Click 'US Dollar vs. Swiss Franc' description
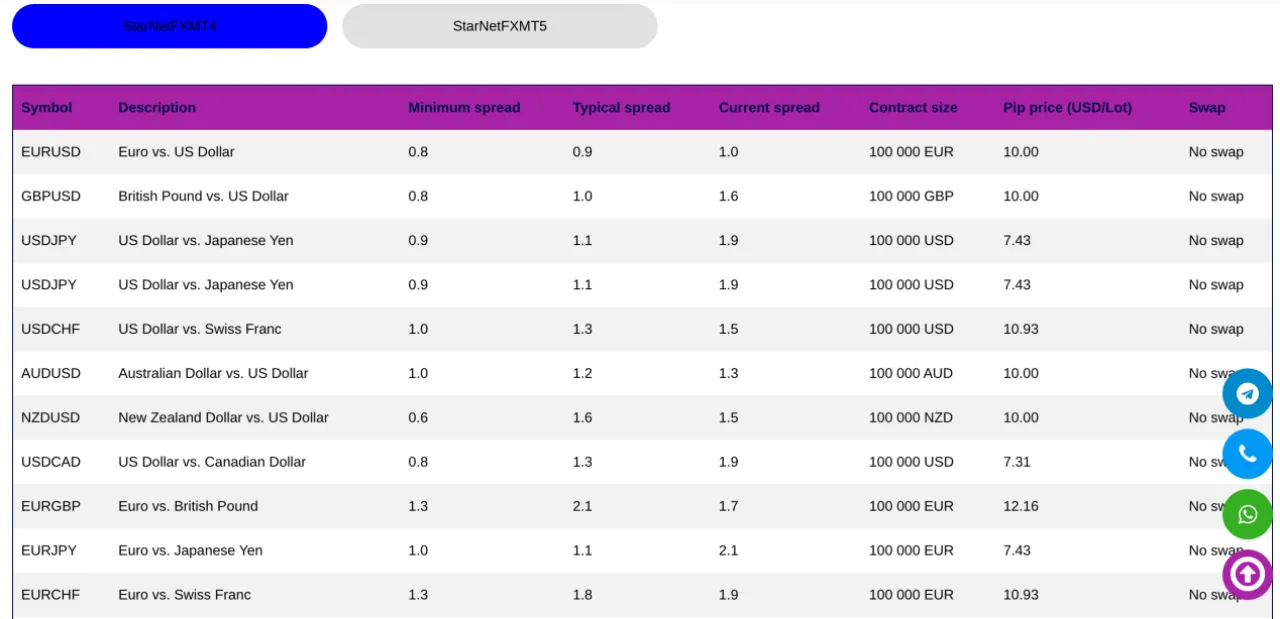 (200, 329)
